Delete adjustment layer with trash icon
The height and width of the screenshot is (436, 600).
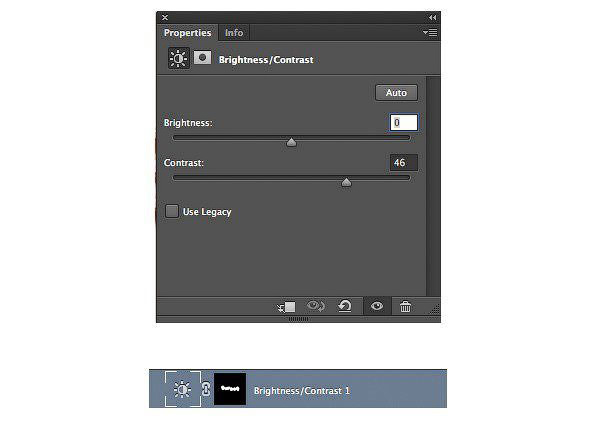(405, 307)
